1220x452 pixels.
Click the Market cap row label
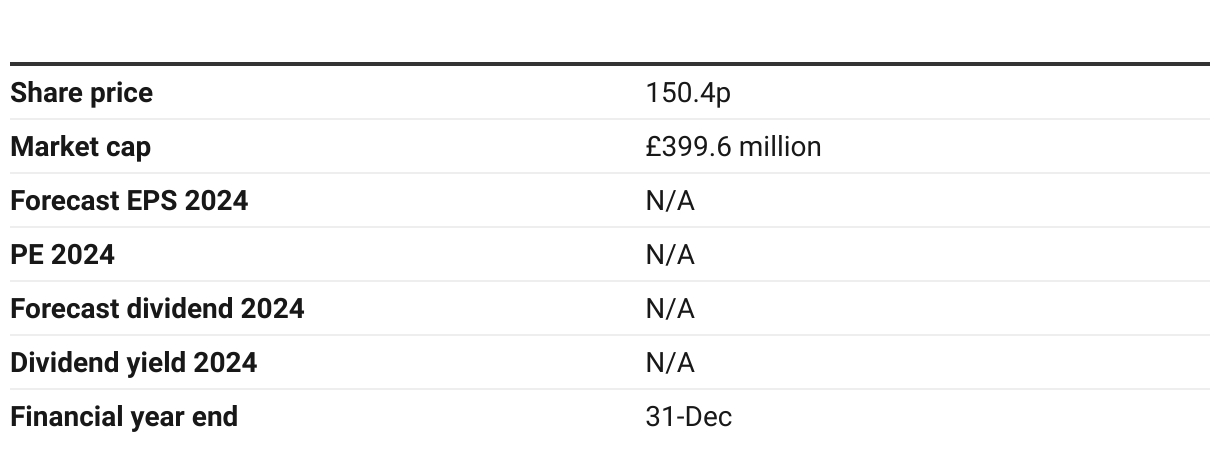point(80,147)
